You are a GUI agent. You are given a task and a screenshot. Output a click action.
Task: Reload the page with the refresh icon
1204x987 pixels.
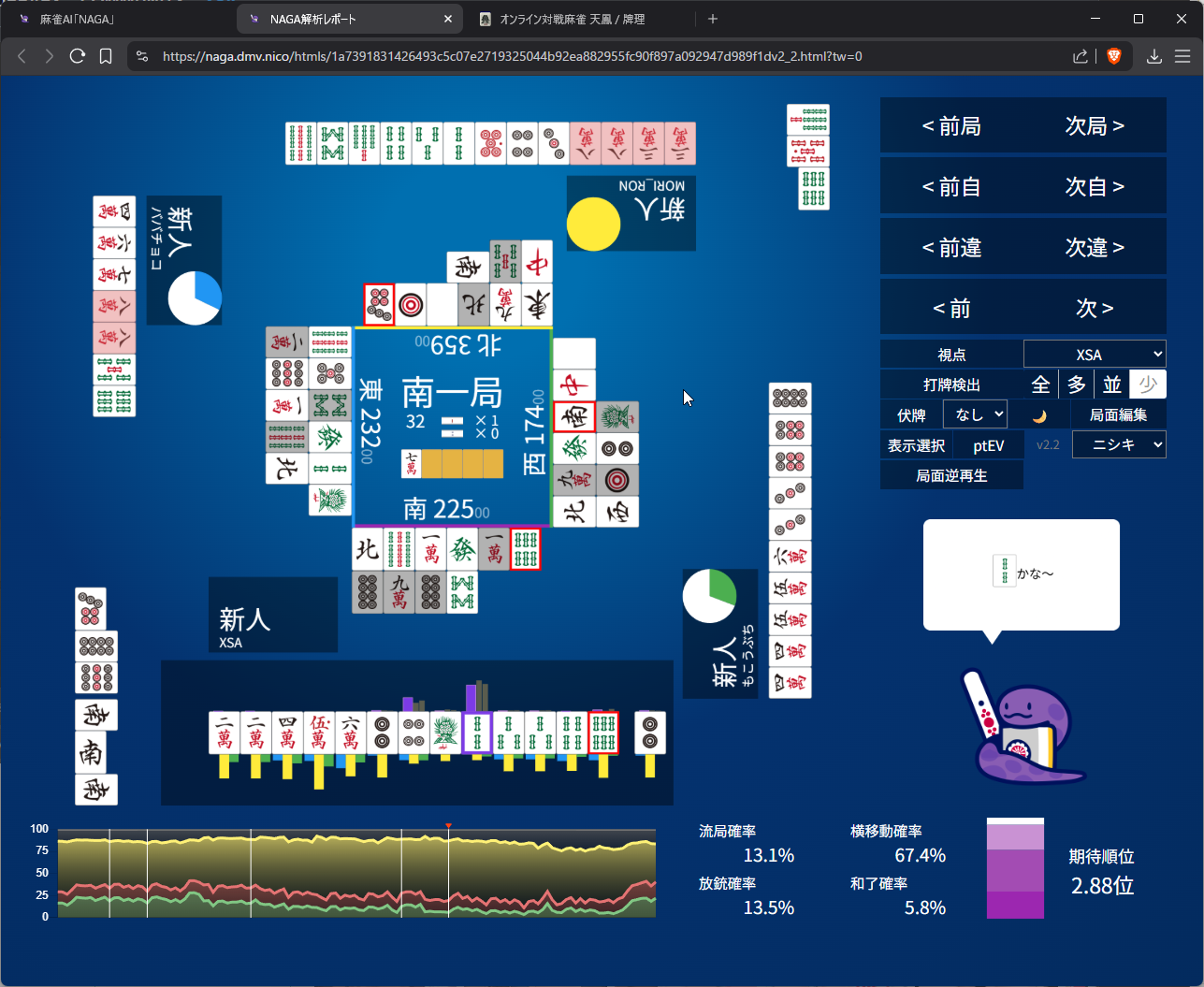tap(78, 56)
